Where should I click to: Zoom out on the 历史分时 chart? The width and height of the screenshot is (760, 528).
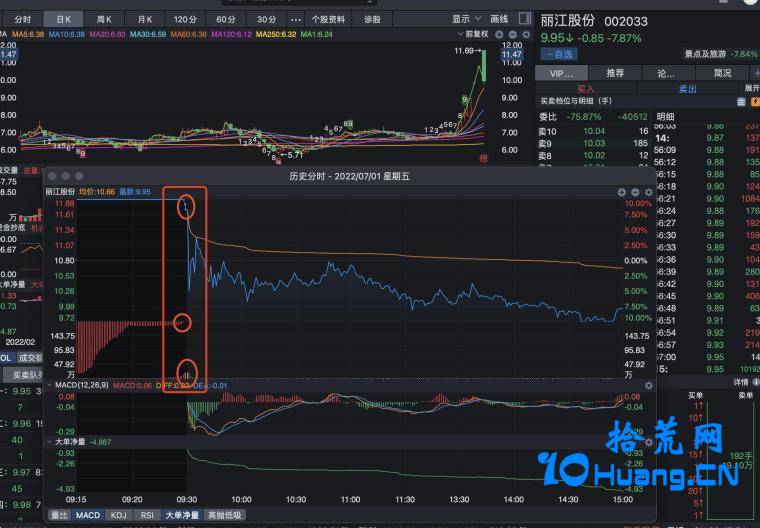635,192
